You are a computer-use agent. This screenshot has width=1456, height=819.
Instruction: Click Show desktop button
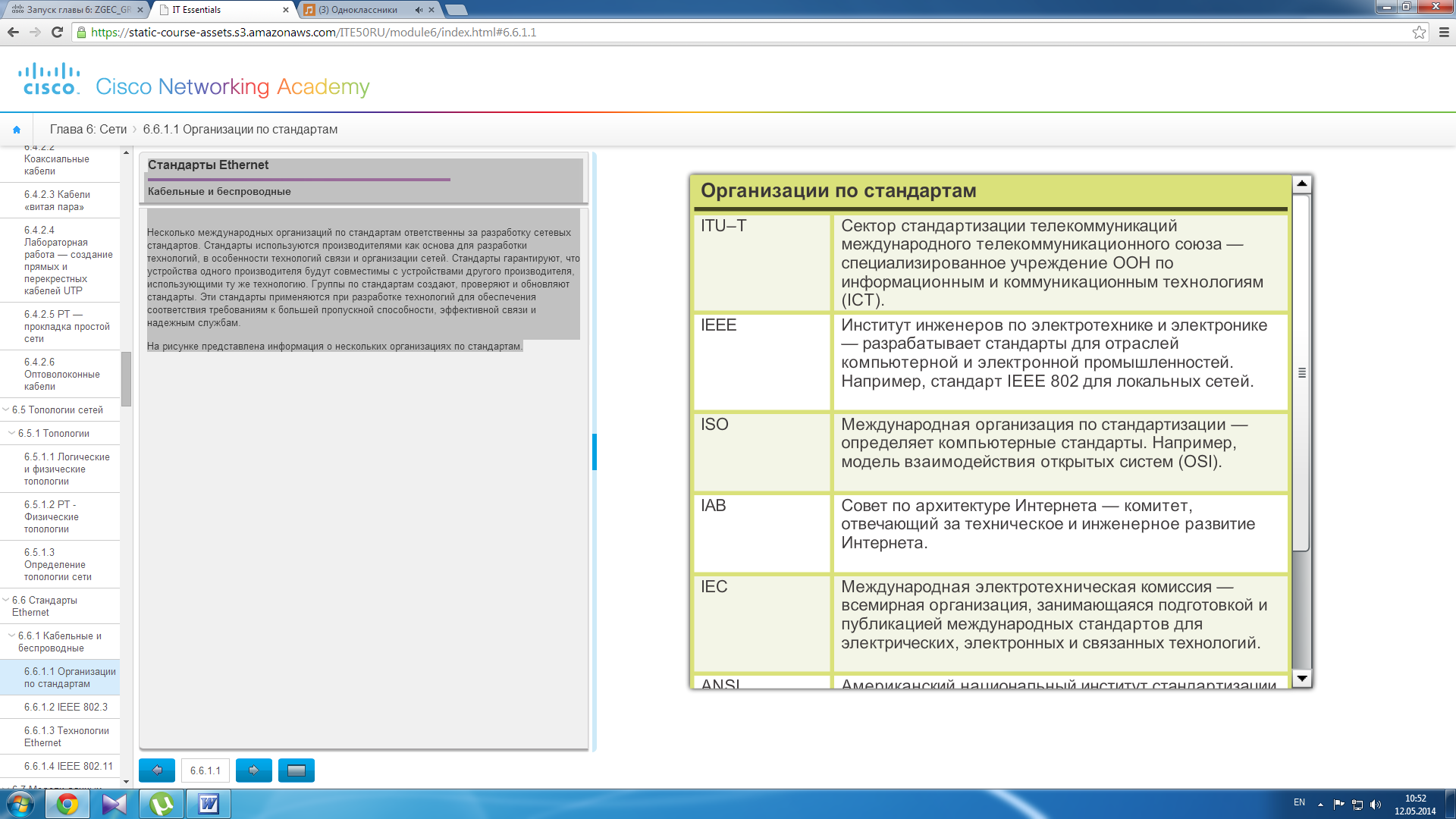point(1451,804)
